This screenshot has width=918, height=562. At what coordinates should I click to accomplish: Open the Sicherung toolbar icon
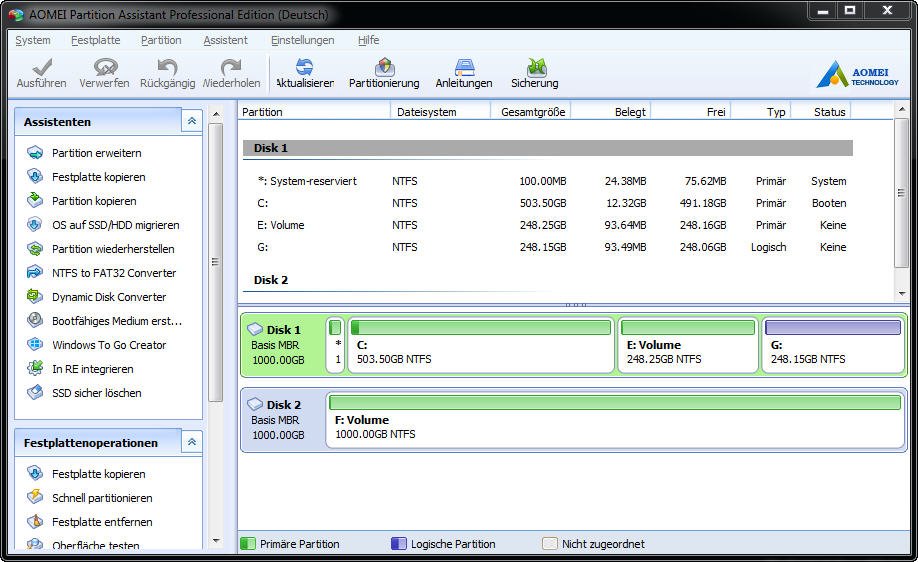536,66
